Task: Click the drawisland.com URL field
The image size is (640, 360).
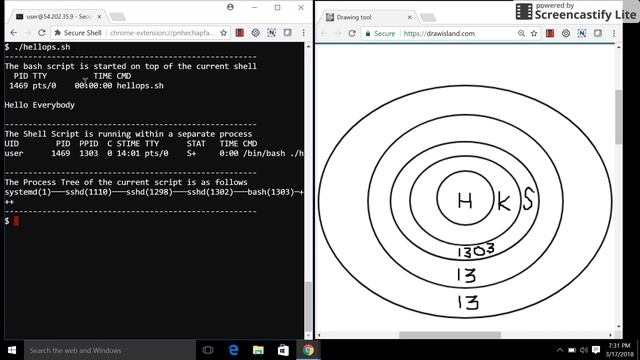Action: coord(439,33)
